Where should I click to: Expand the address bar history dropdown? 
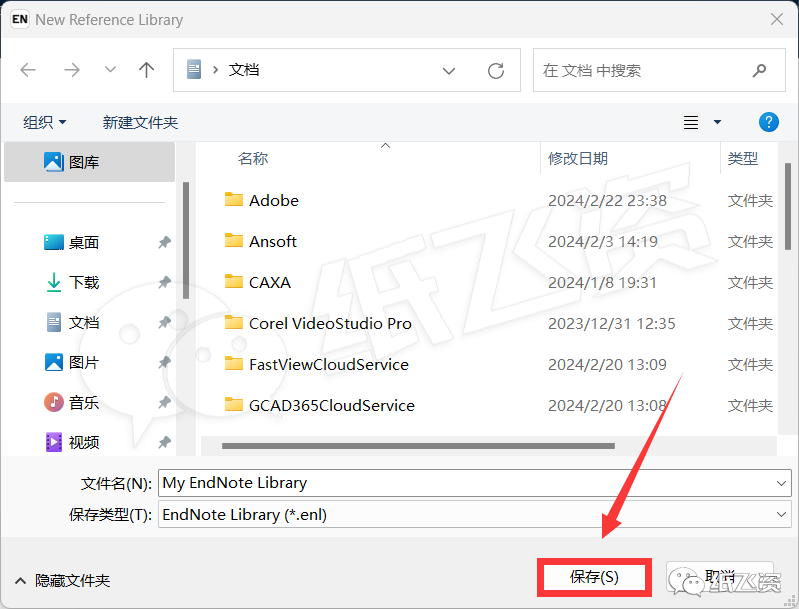click(x=448, y=71)
